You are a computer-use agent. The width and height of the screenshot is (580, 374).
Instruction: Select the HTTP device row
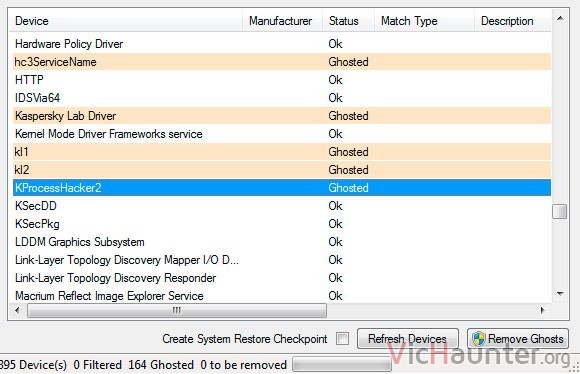(282, 80)
